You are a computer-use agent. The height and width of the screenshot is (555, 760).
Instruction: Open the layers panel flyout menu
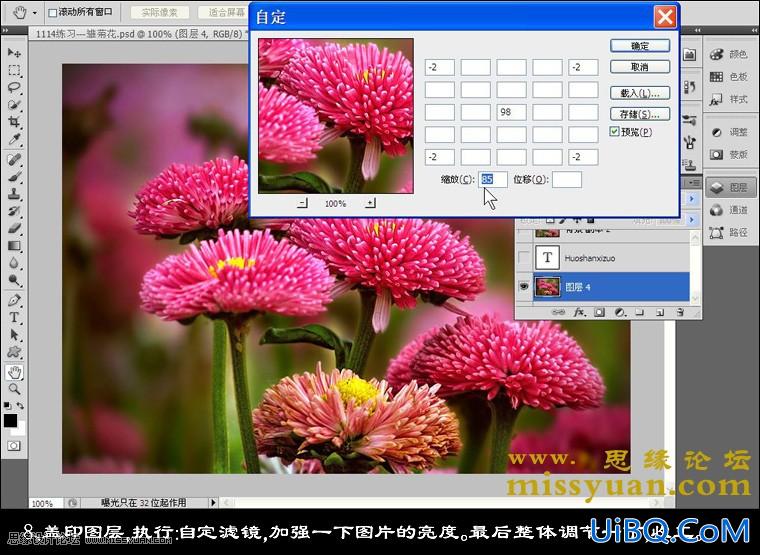[694, 183]
